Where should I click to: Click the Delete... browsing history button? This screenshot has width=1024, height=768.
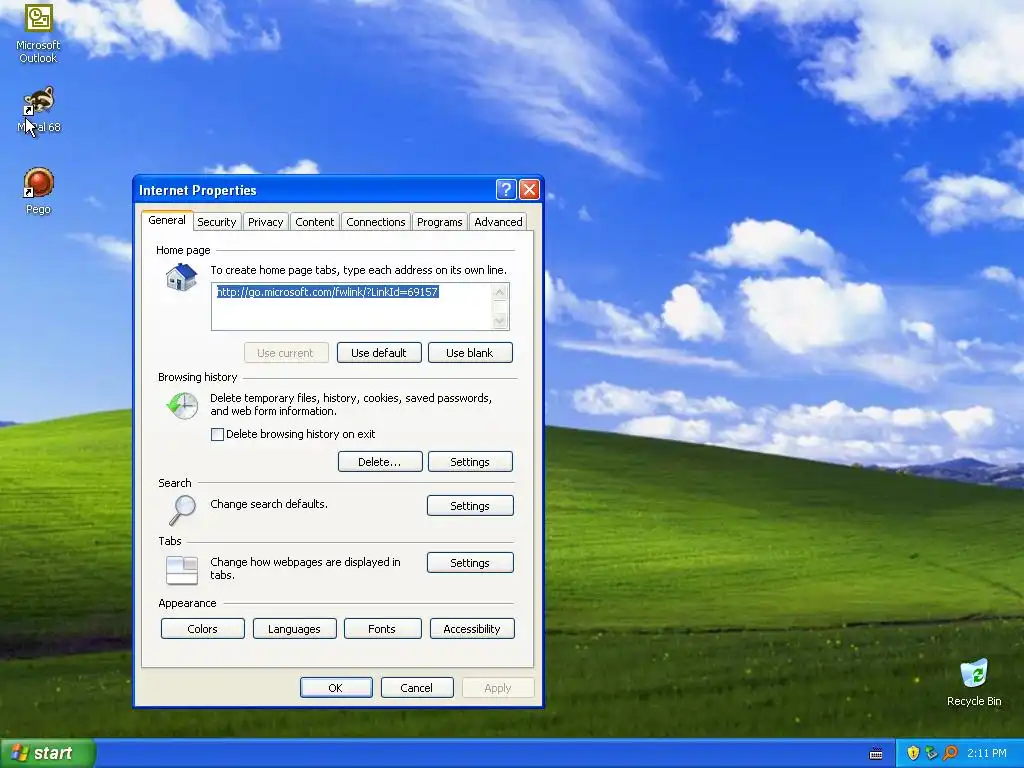click(x=379, y=462)
